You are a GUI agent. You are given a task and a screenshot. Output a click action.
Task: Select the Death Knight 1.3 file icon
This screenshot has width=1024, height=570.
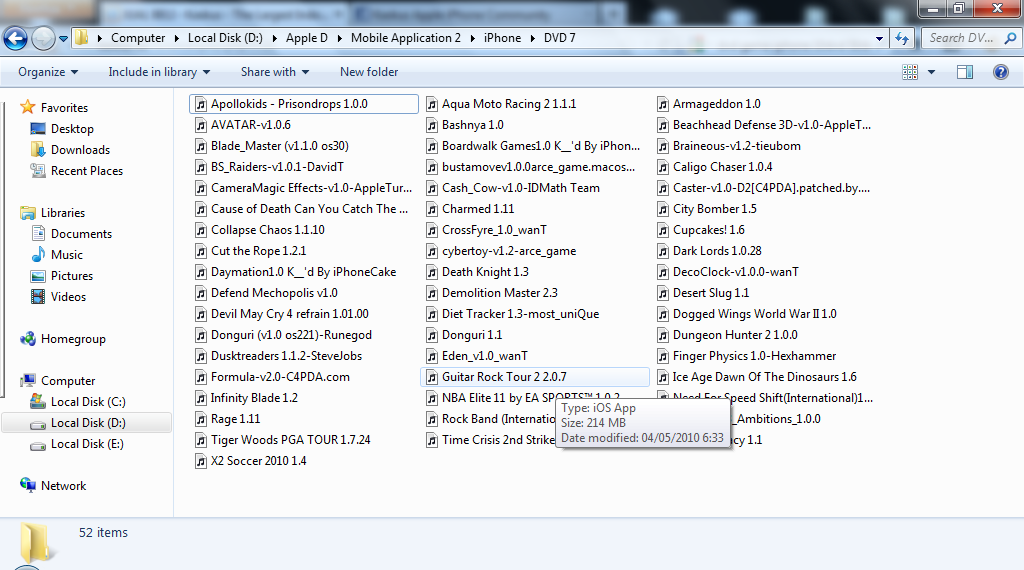point(432,272)
